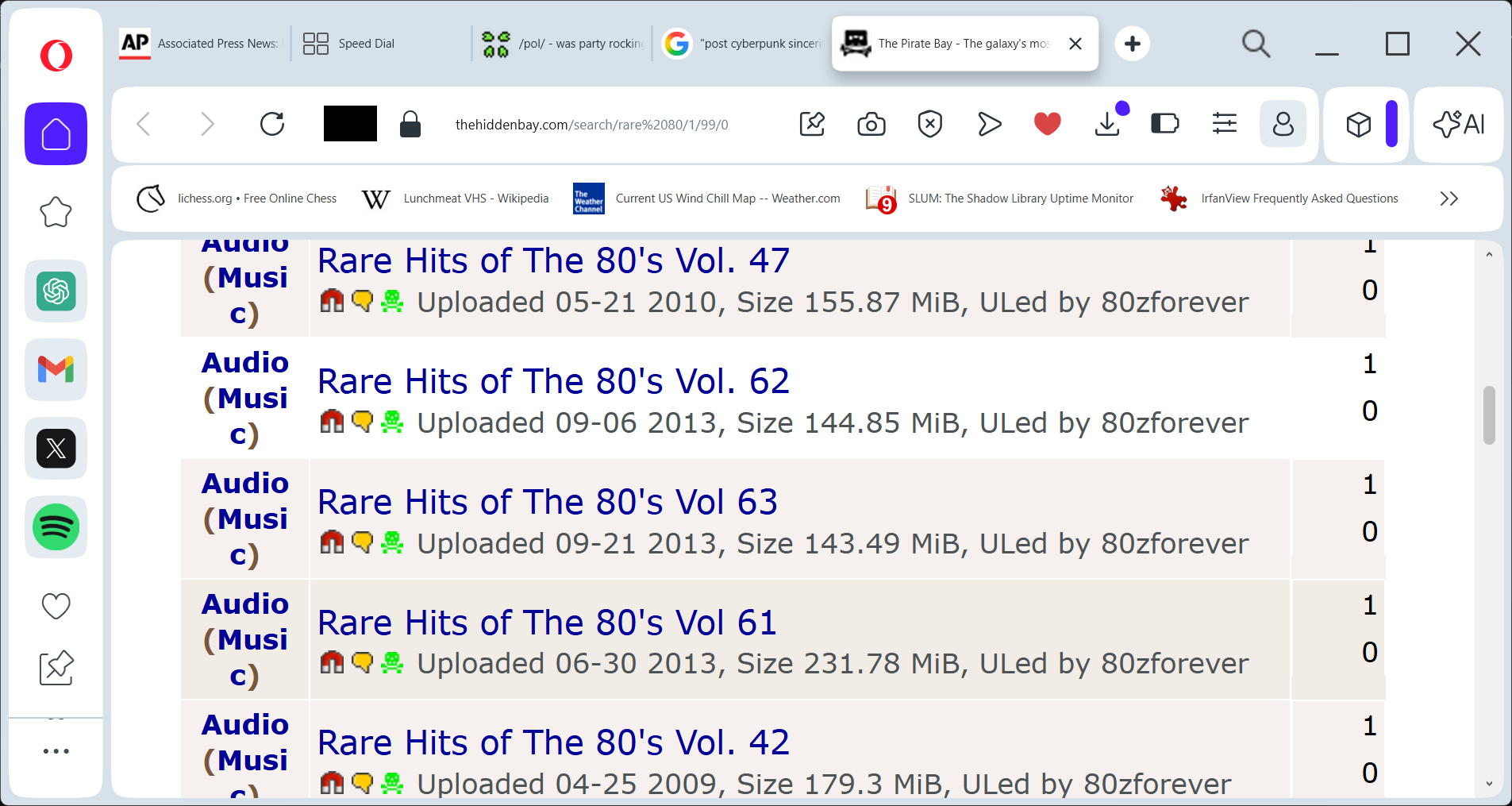The width and height of the screenshot is (1512, 806).
Task: Take a snapshot with the camera icon
Action: (x=871, y=124)
